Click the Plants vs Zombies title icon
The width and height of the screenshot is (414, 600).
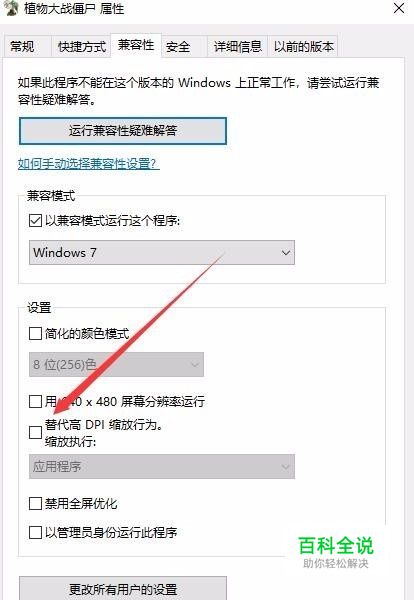click(x=10, y=7)
